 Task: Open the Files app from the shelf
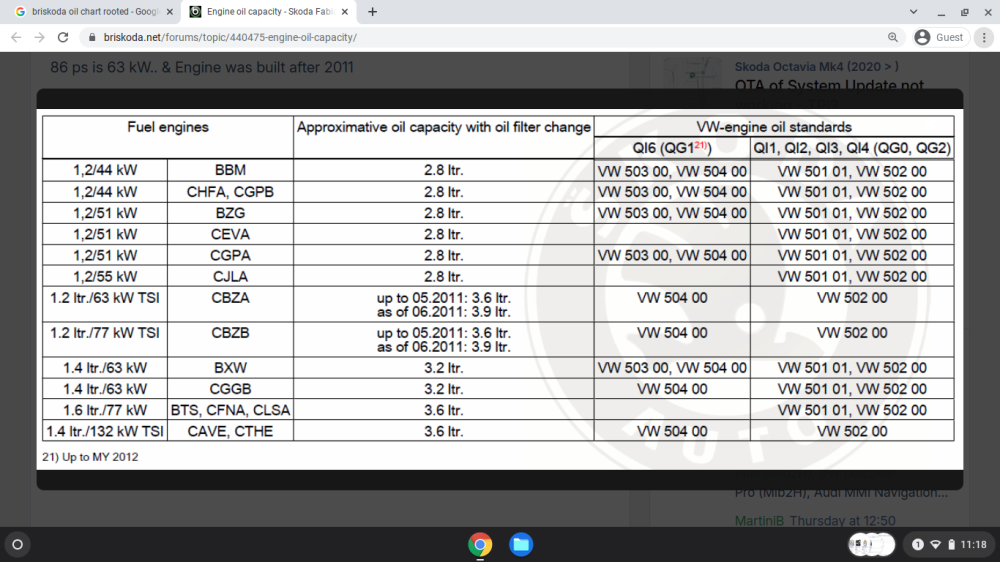pyautogui.click(x=521, y=544)
